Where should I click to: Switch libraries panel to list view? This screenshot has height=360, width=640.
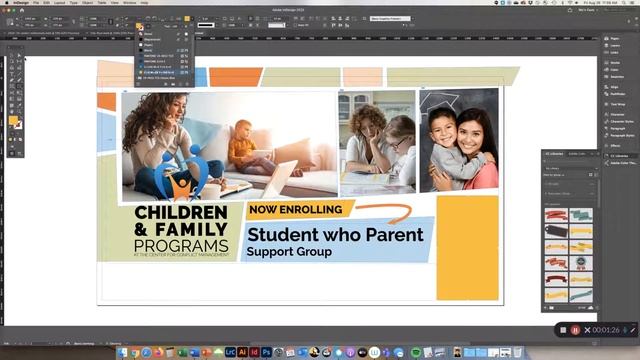click(x=596, y=175)
